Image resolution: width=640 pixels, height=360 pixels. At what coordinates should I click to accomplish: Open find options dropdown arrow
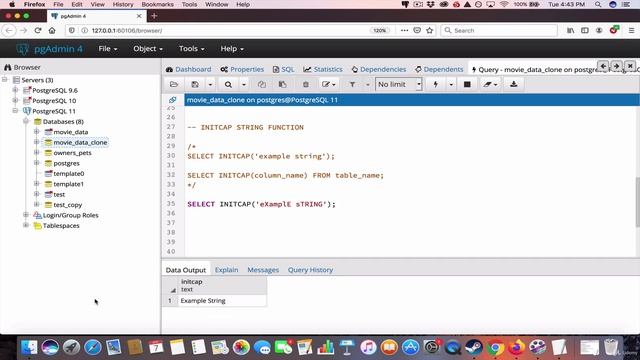(x=244, y=84)
